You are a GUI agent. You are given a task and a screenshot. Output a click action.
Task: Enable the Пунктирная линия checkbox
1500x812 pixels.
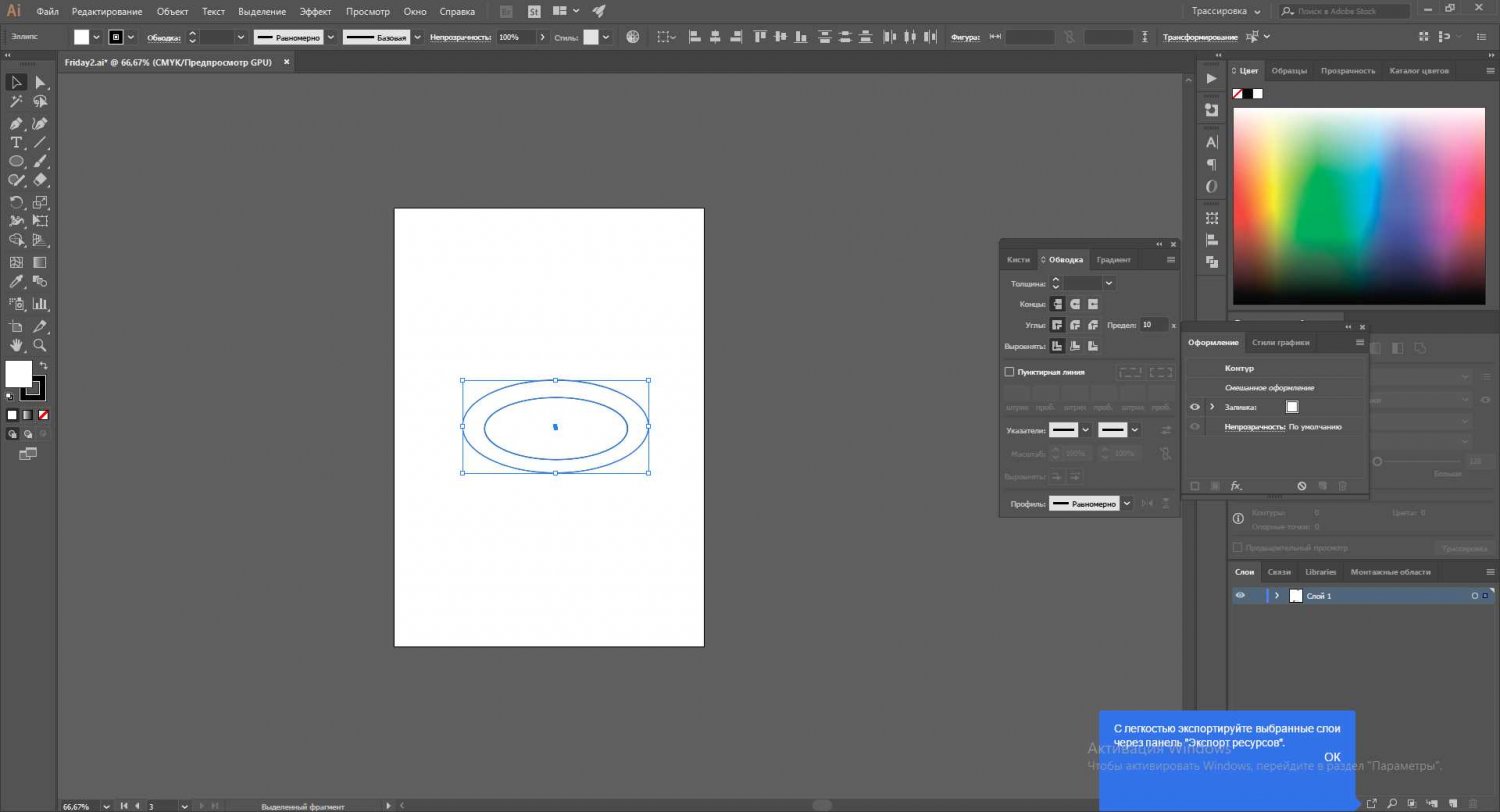click(1009, 371)
